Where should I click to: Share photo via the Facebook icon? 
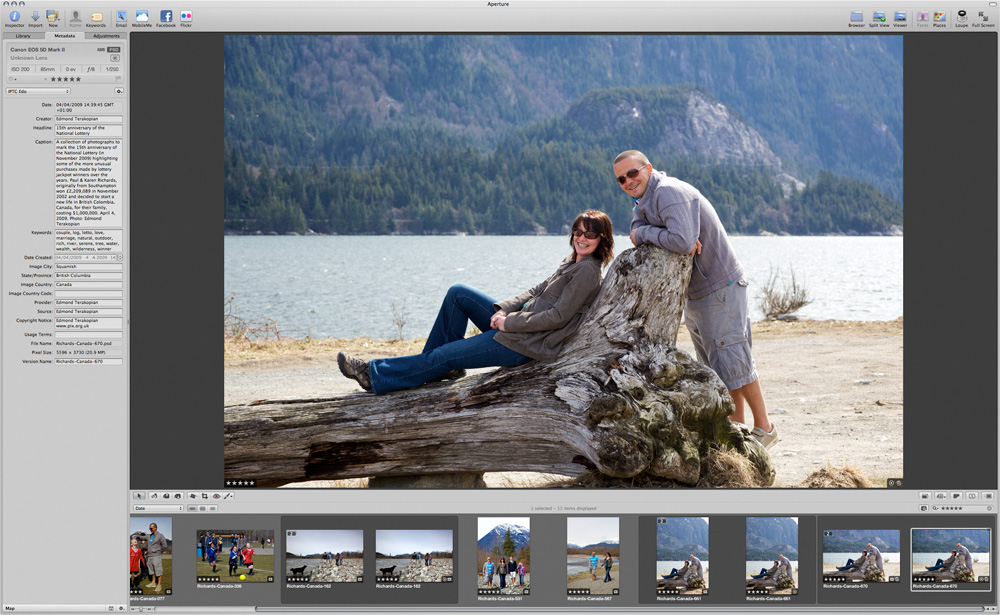[x=166, y=16]
